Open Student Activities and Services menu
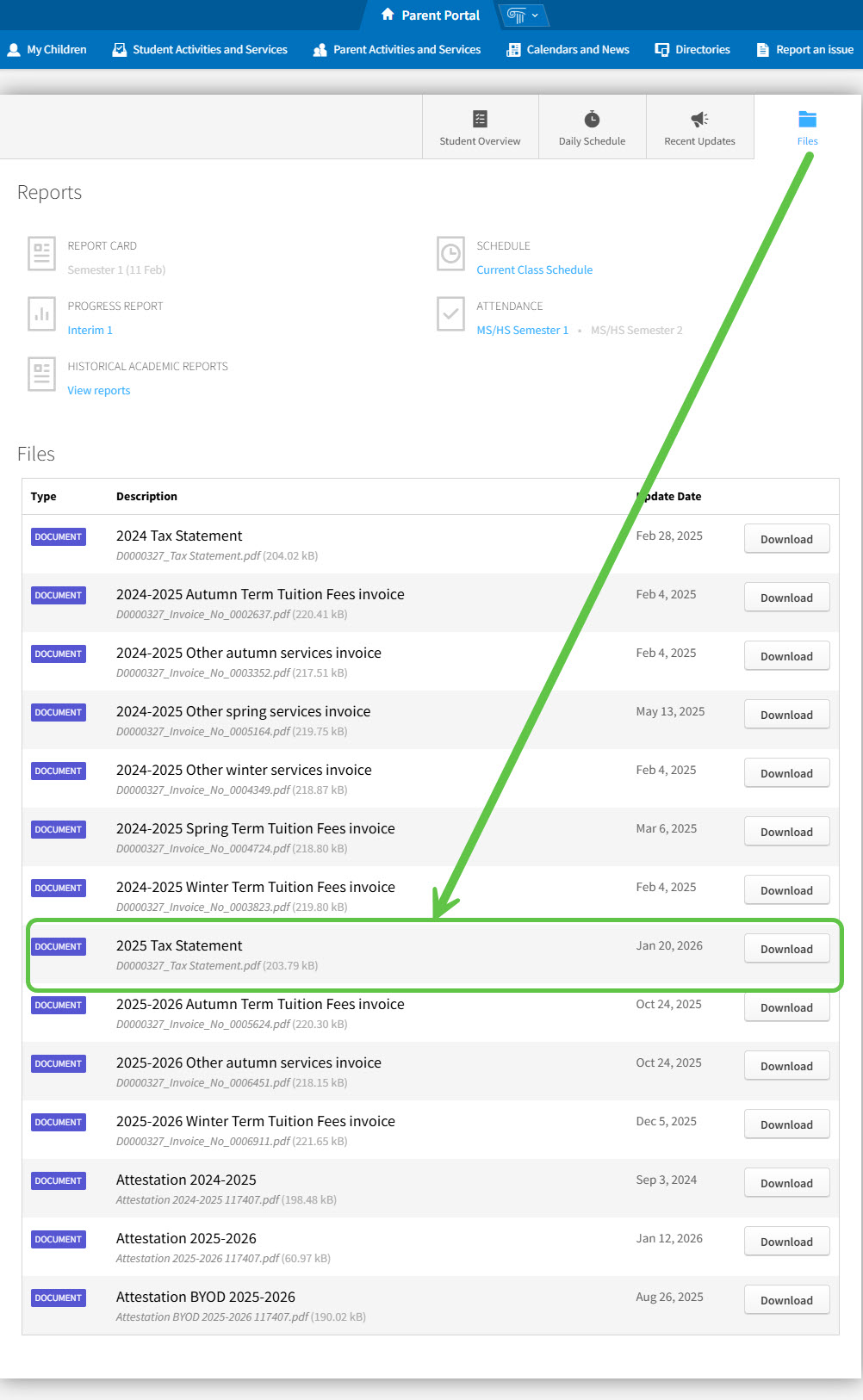The height and width of the screenshot is (1400, 863). pyautogui.click(x=200, y=50)
